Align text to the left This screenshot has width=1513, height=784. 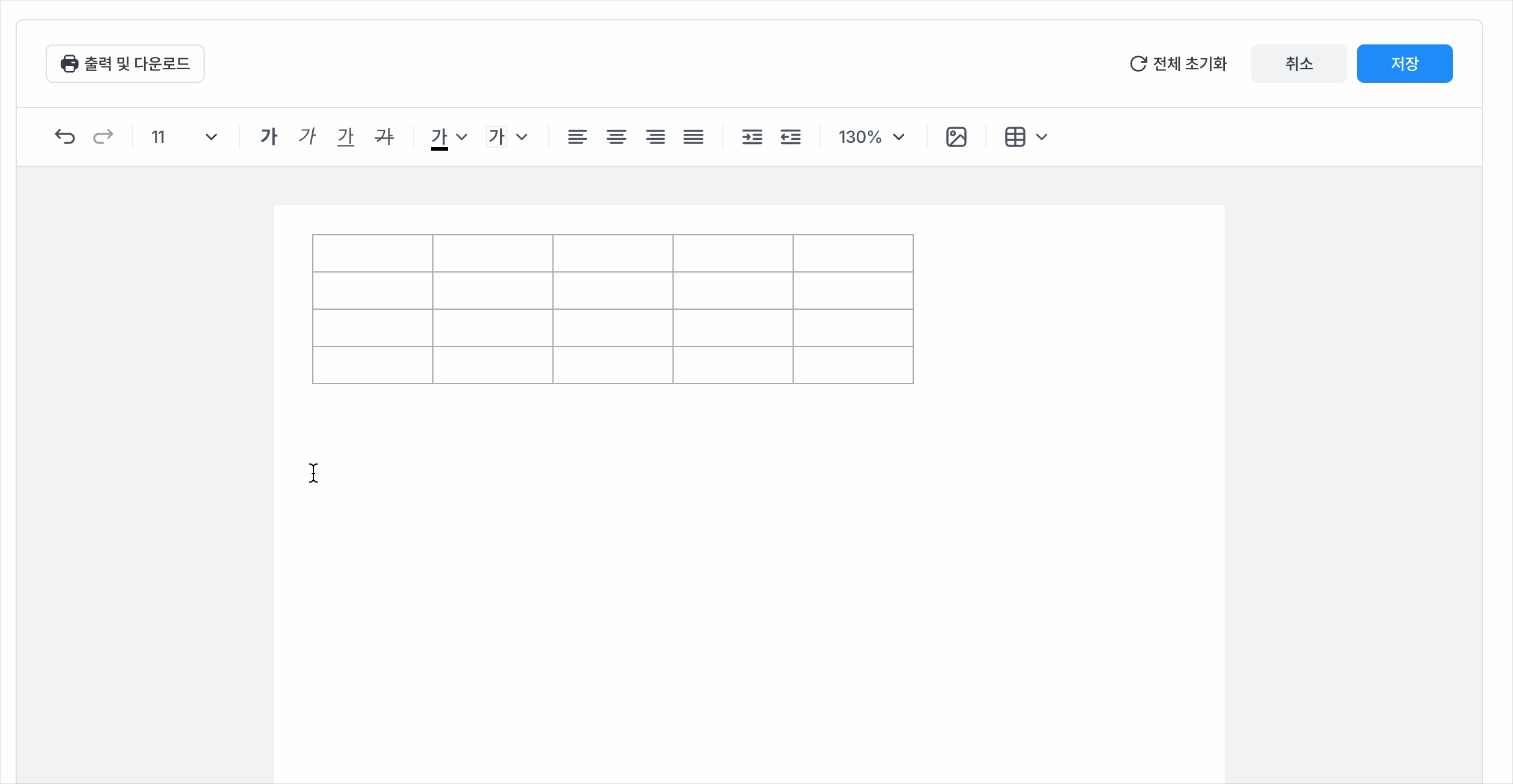577,137
